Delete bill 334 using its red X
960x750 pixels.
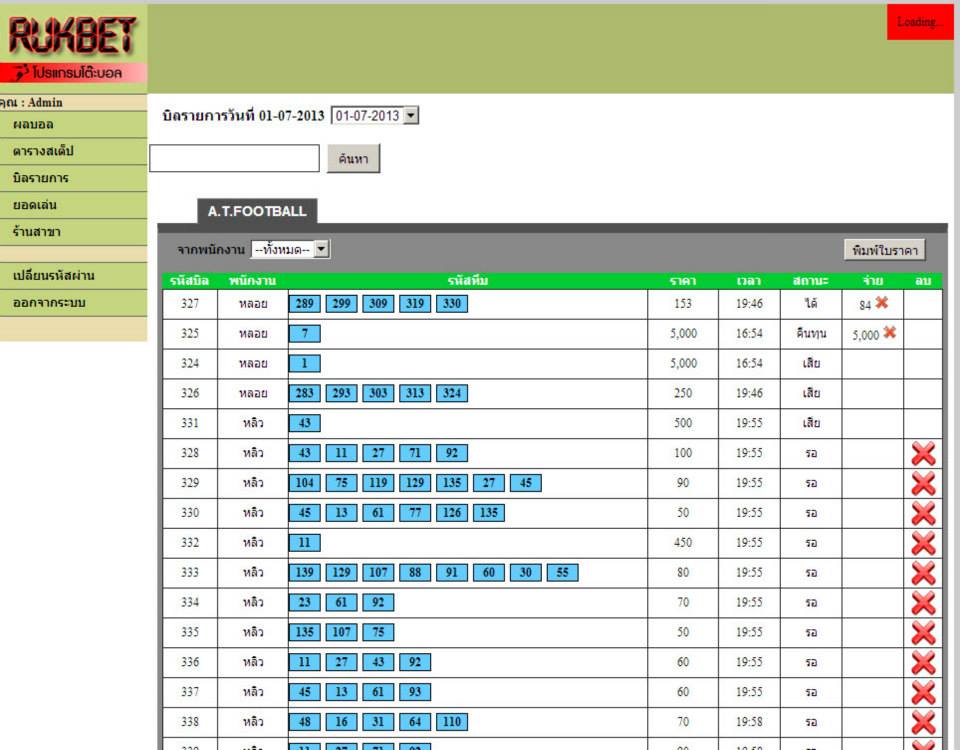(x=923, y=603)
